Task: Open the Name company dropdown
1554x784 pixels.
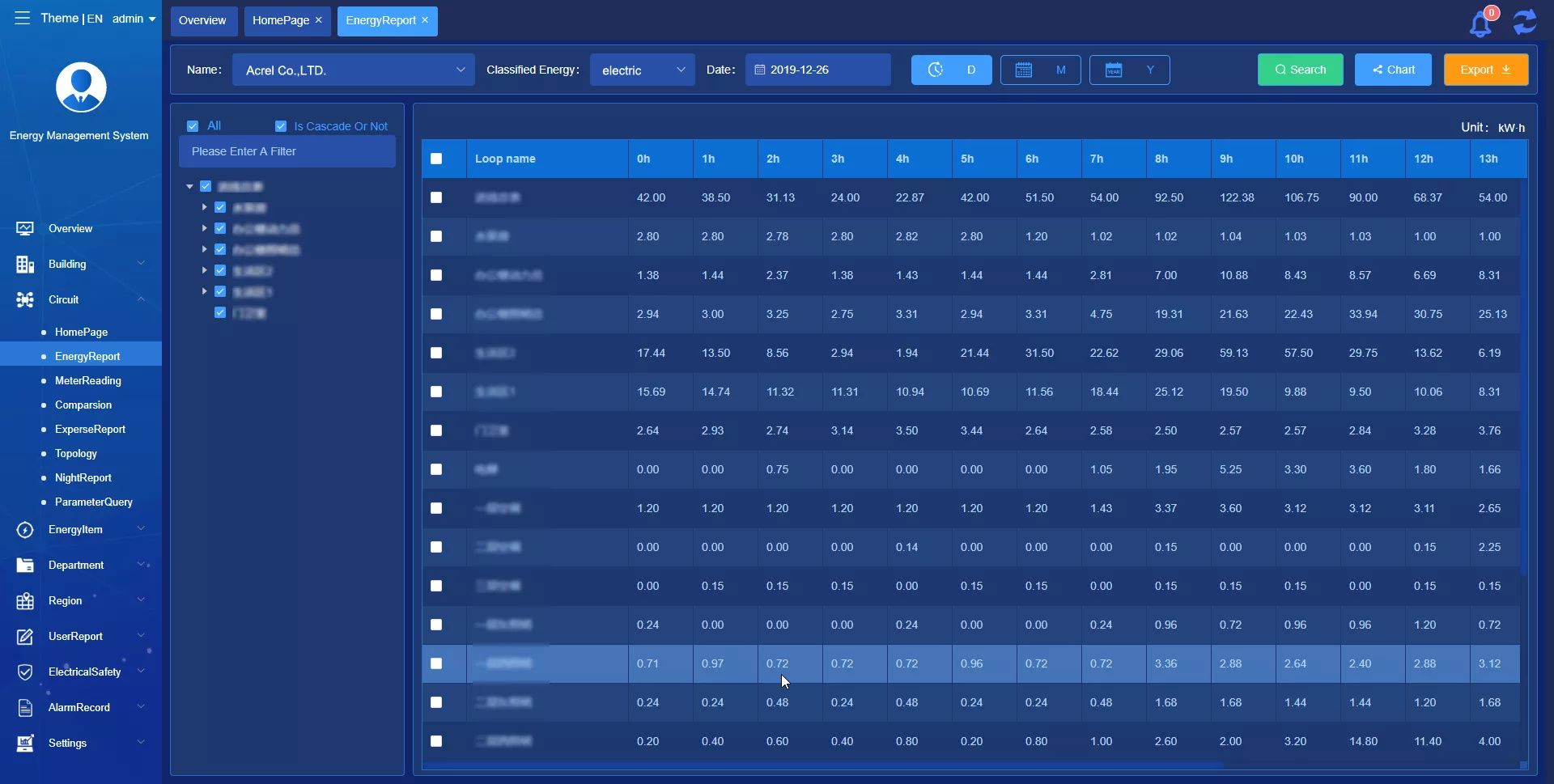Action: (354, 70)
